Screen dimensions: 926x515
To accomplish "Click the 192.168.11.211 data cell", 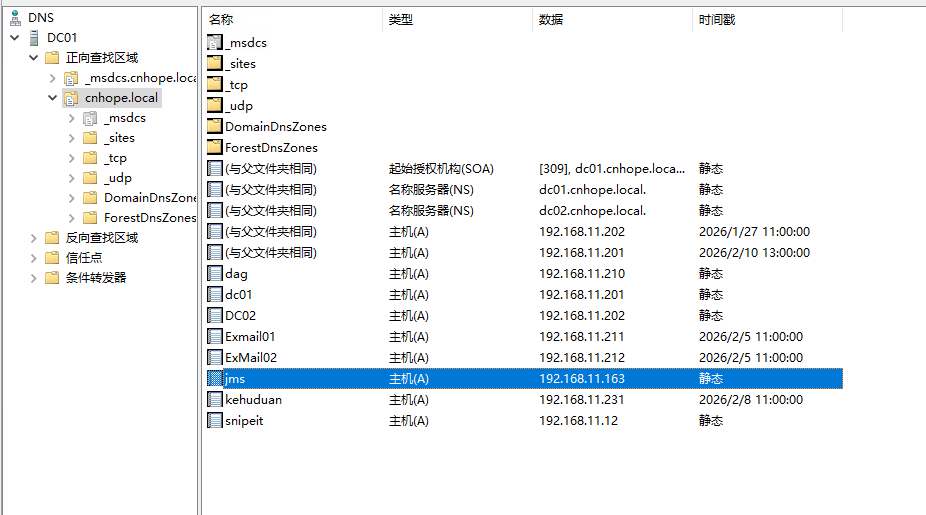I will point(582,336).
